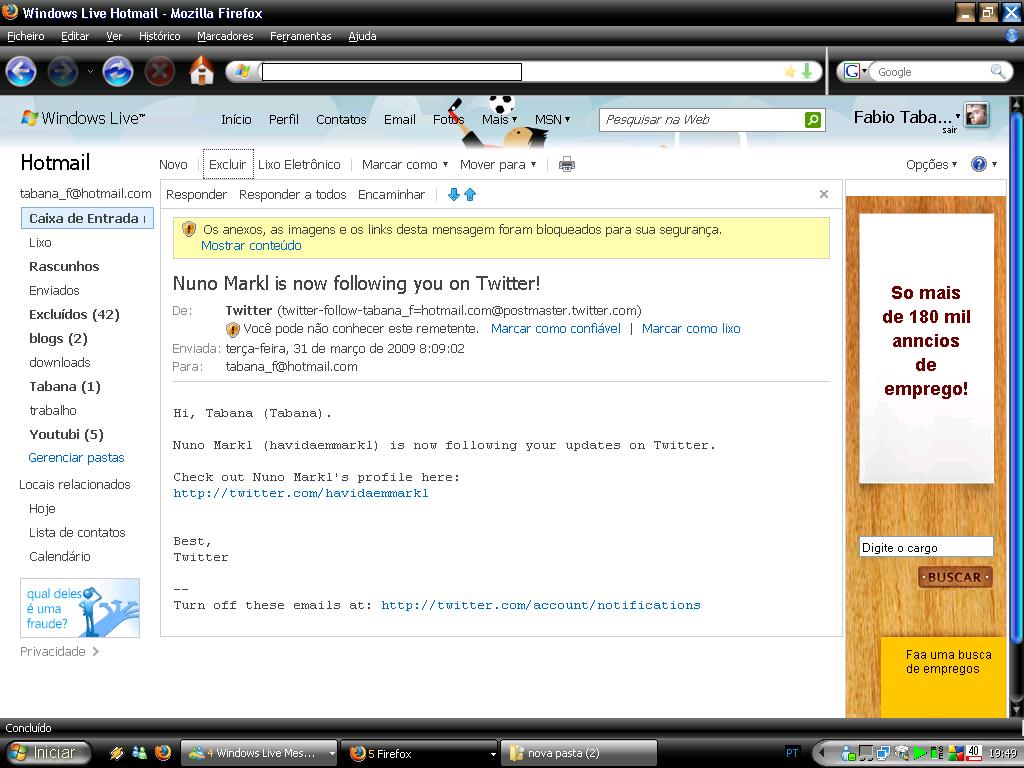
Task: Reload the page with the refresh icon
Action: coord(118,71)
